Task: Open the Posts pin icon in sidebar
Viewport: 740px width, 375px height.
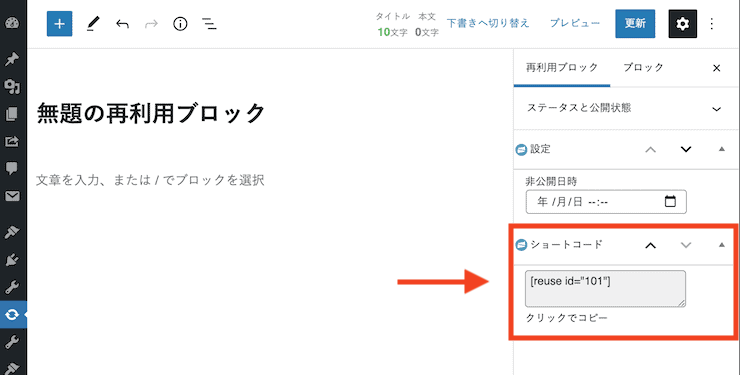Action: point(12,59)
